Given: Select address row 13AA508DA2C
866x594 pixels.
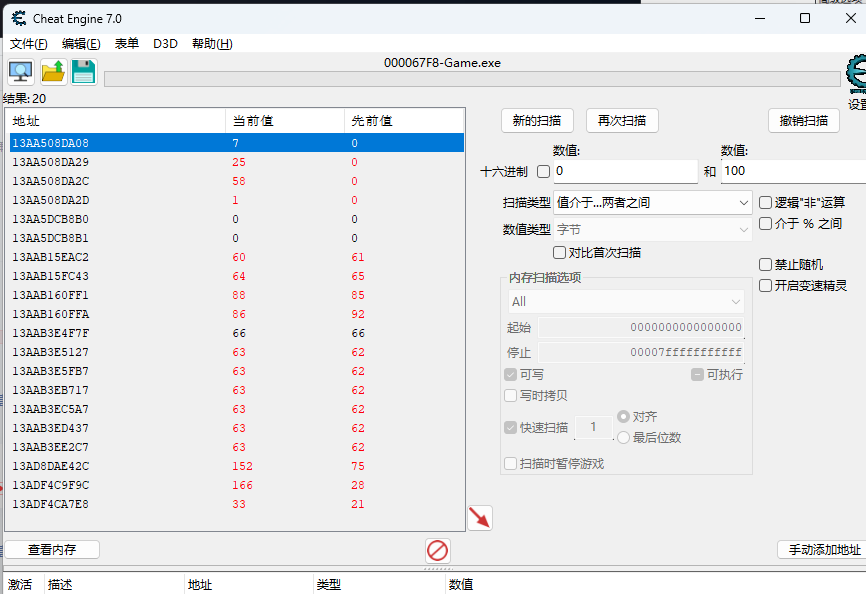Looking at the screenshot, I should pyautogui.click(x=236, y=181).
